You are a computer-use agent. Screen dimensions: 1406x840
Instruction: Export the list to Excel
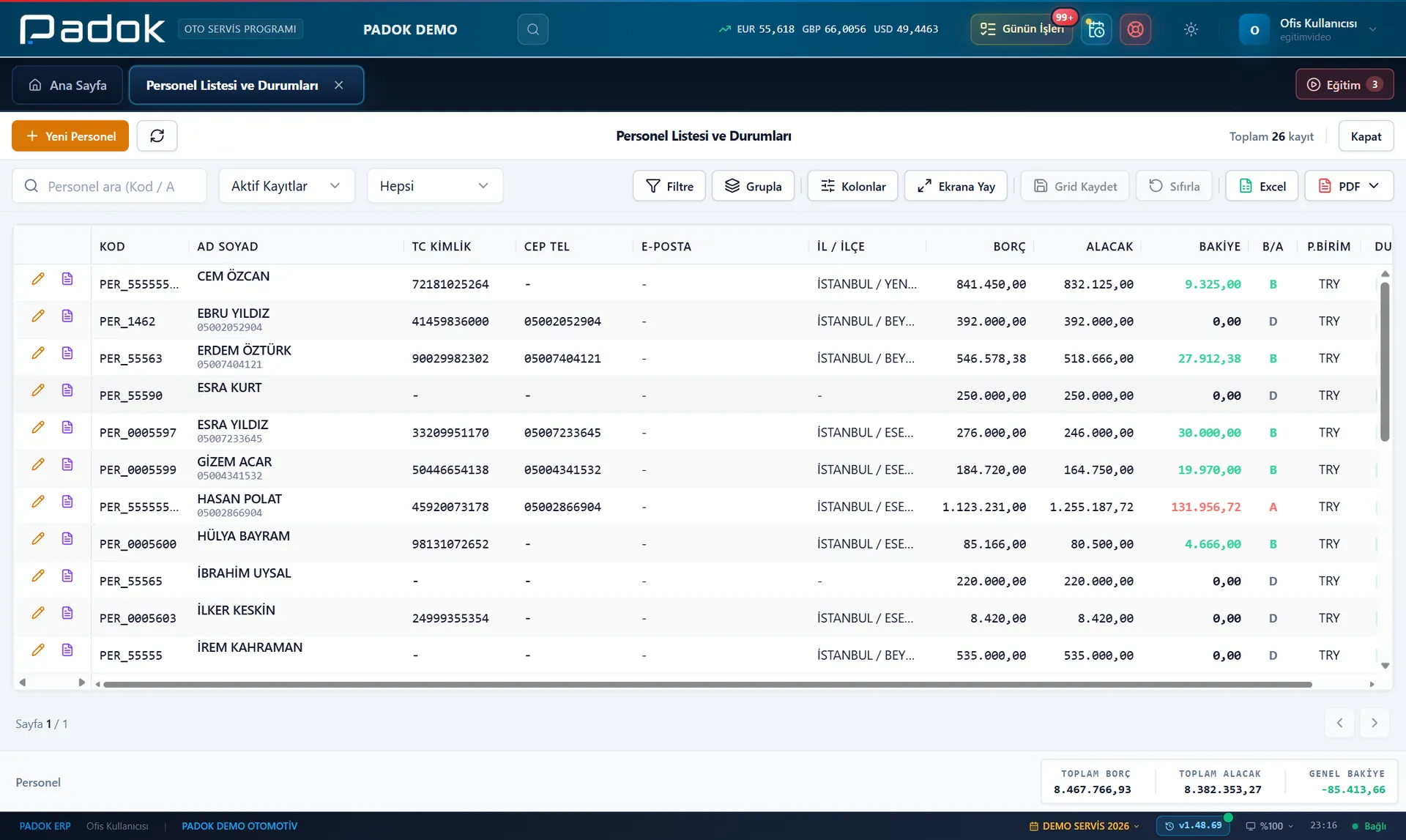[x=1262, y=186]
